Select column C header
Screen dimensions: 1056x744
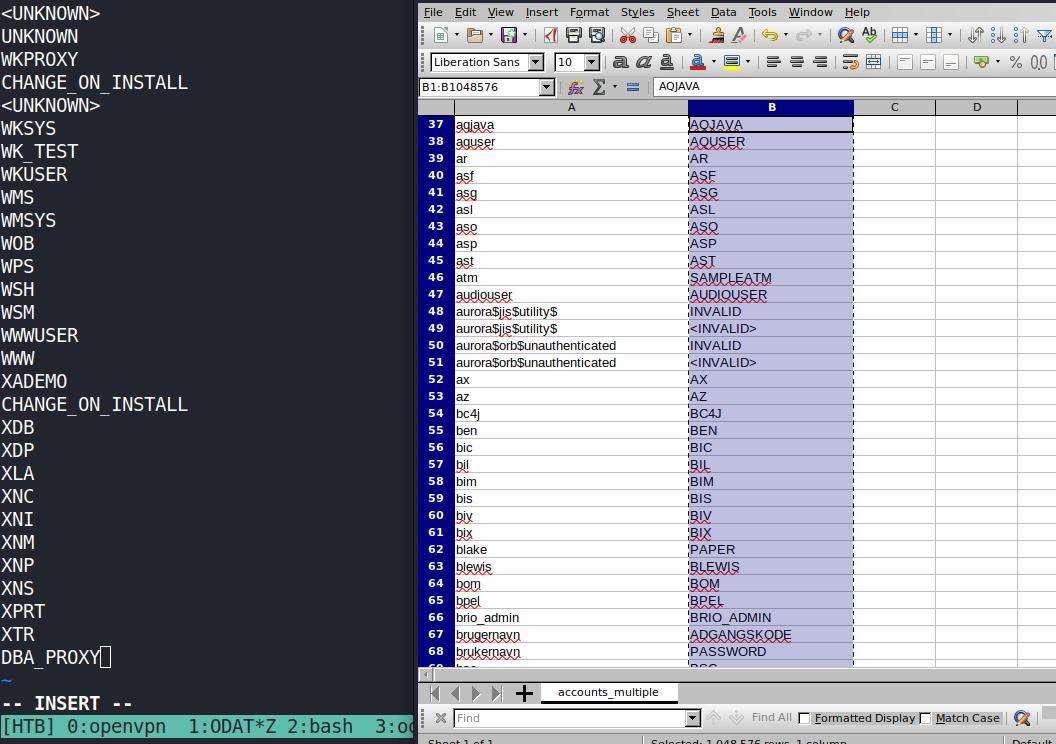click(894, 107)
